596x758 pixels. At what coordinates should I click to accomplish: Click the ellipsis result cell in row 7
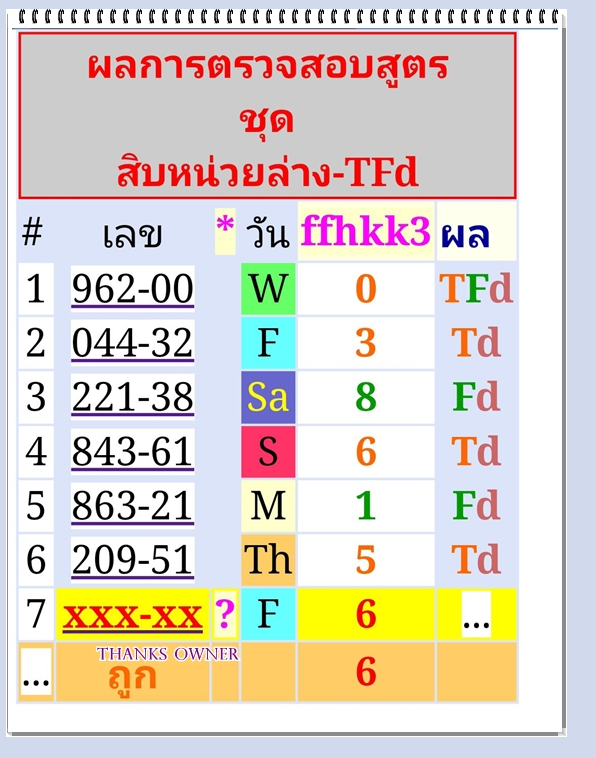pyautogui.click(x=477, y=614)
